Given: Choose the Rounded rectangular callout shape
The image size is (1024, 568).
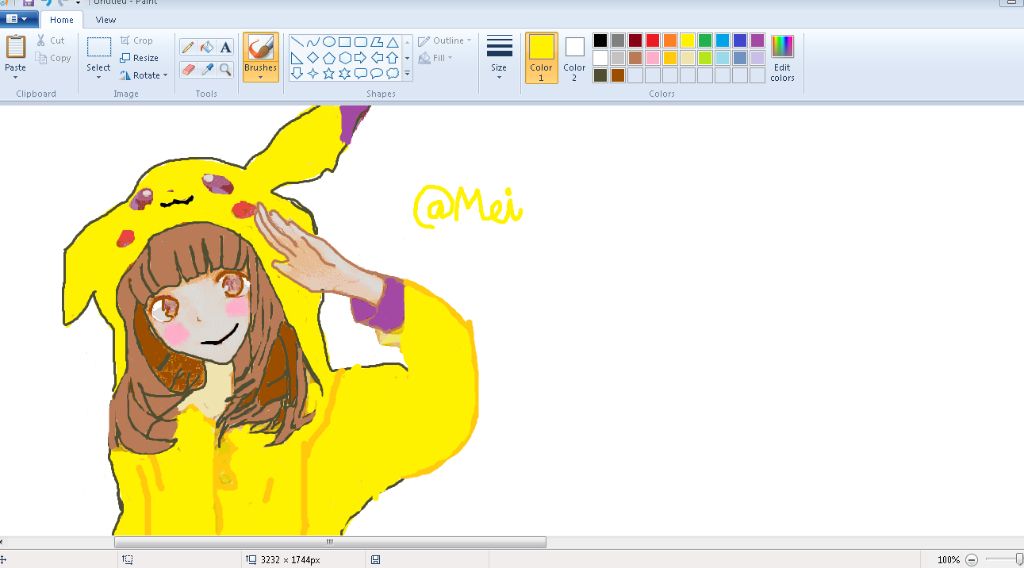Looking at the screenshot, I should click(360, 73).
